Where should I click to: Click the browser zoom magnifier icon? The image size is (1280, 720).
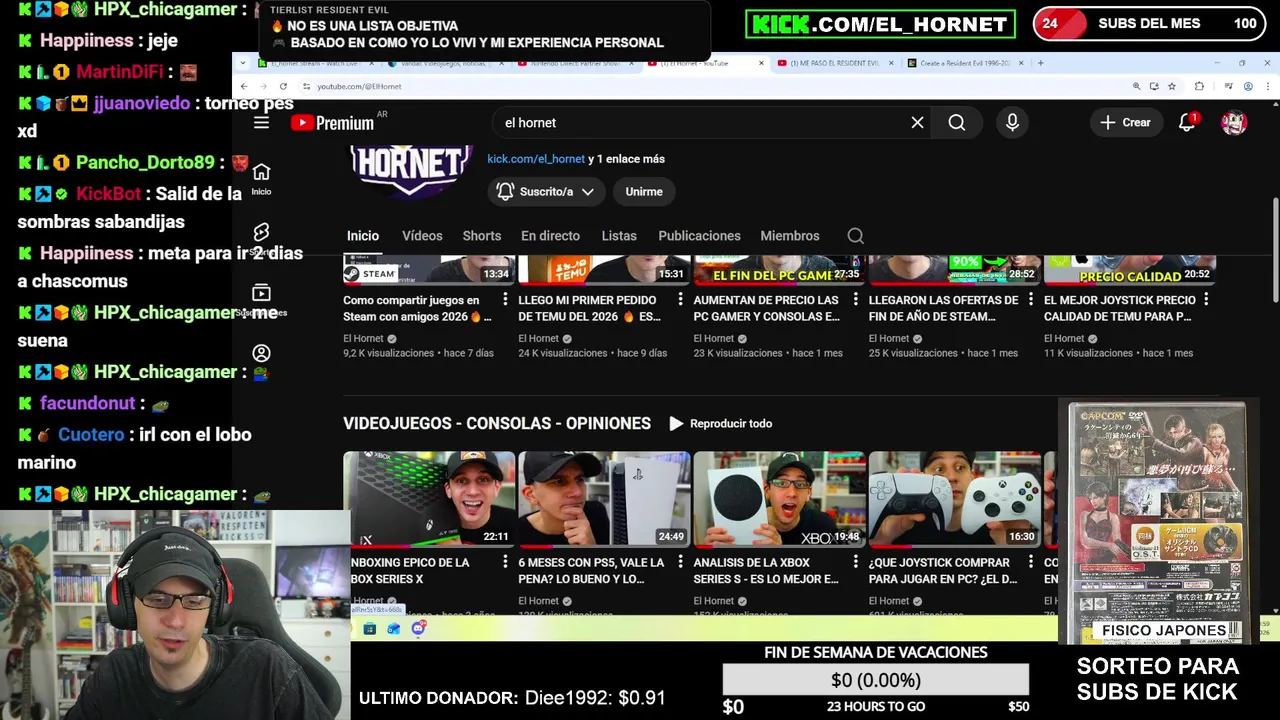tap(1136, 86)
